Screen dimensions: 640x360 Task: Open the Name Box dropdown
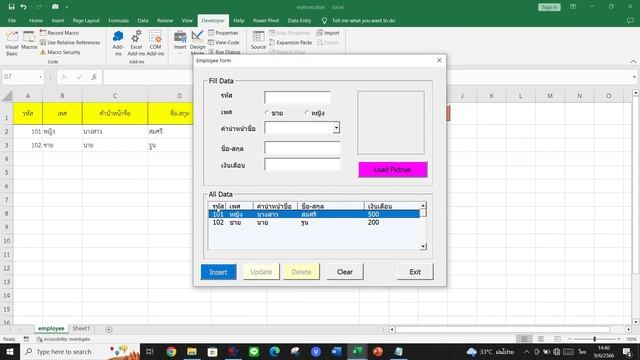coord(40,77)
